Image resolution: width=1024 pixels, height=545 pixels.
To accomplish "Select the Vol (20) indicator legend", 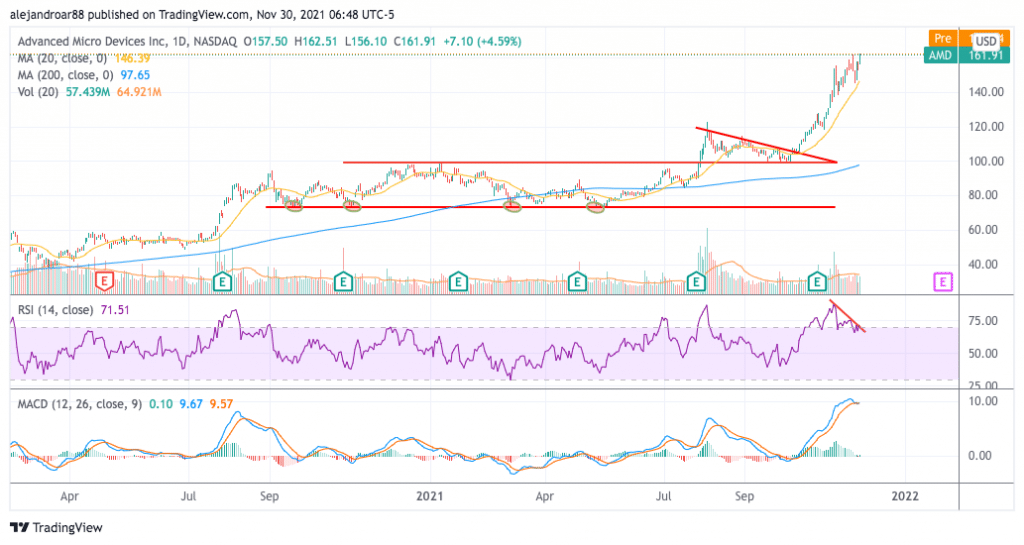I will (x=39, y=92).
